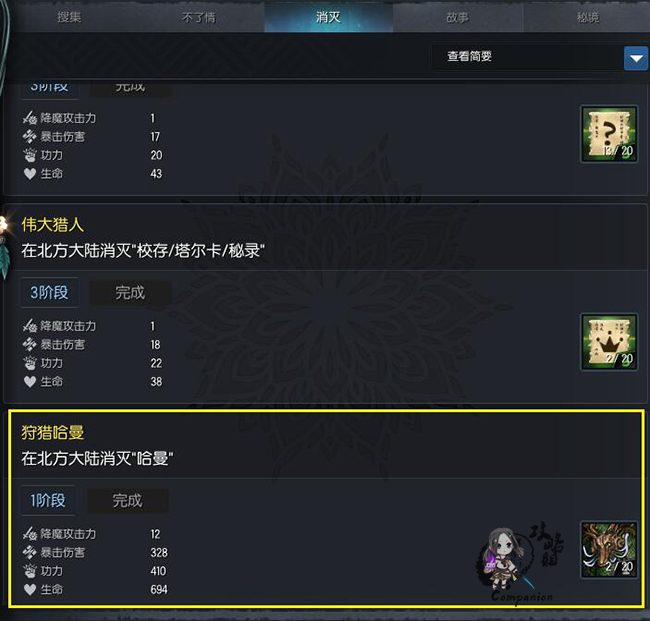The height and width of the screenshot is (621, 650).
Task: Click the heart 生命 icon in 狩猎哈曼
Action: click(30, 589)
